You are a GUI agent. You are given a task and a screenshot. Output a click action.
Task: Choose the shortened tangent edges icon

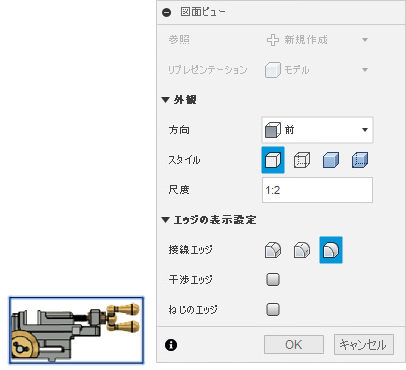tap(302, 250)
